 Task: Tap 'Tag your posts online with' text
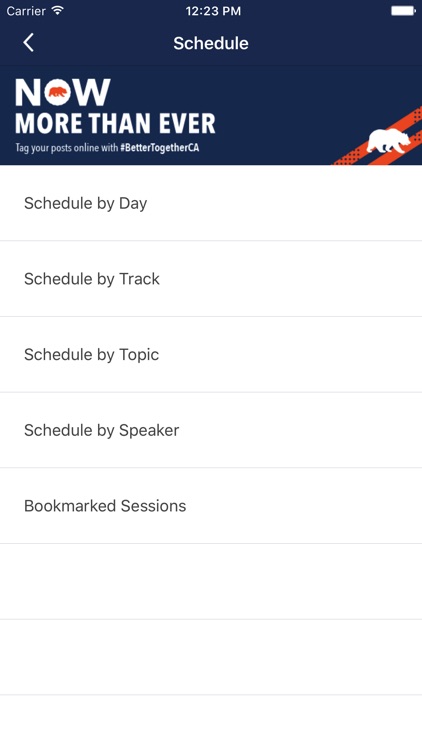pyautogui.click(x=67, y=148)
